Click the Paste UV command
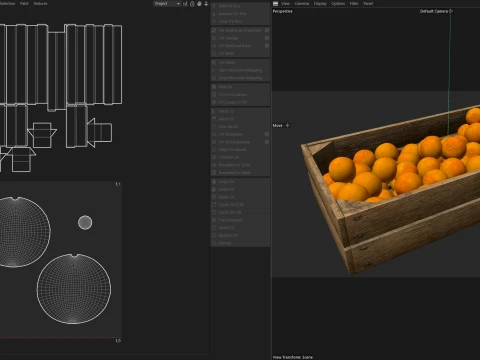Image resolution: width=480 pixels, height=360 pixels. (240, 189)
